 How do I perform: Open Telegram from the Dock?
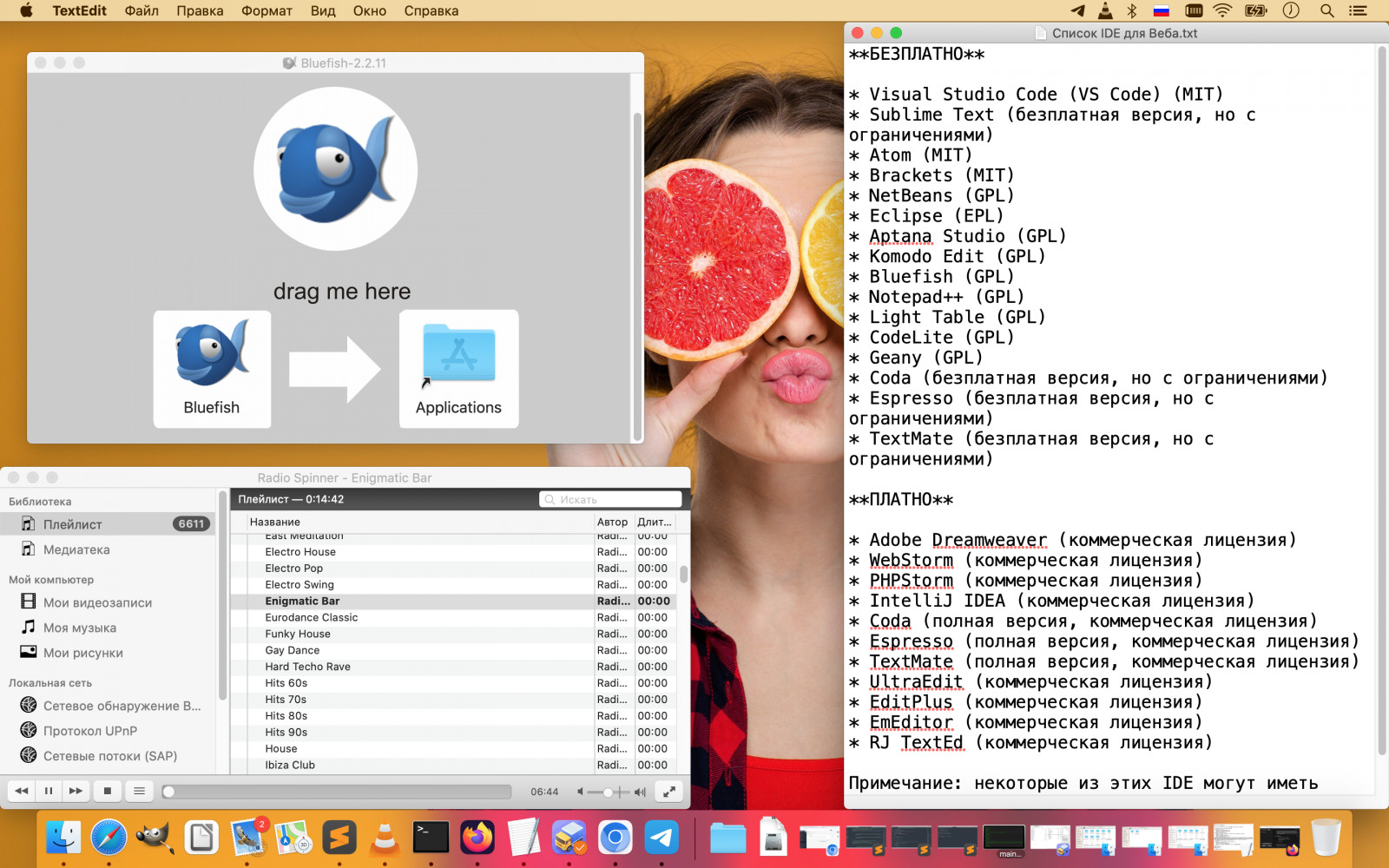662,838
